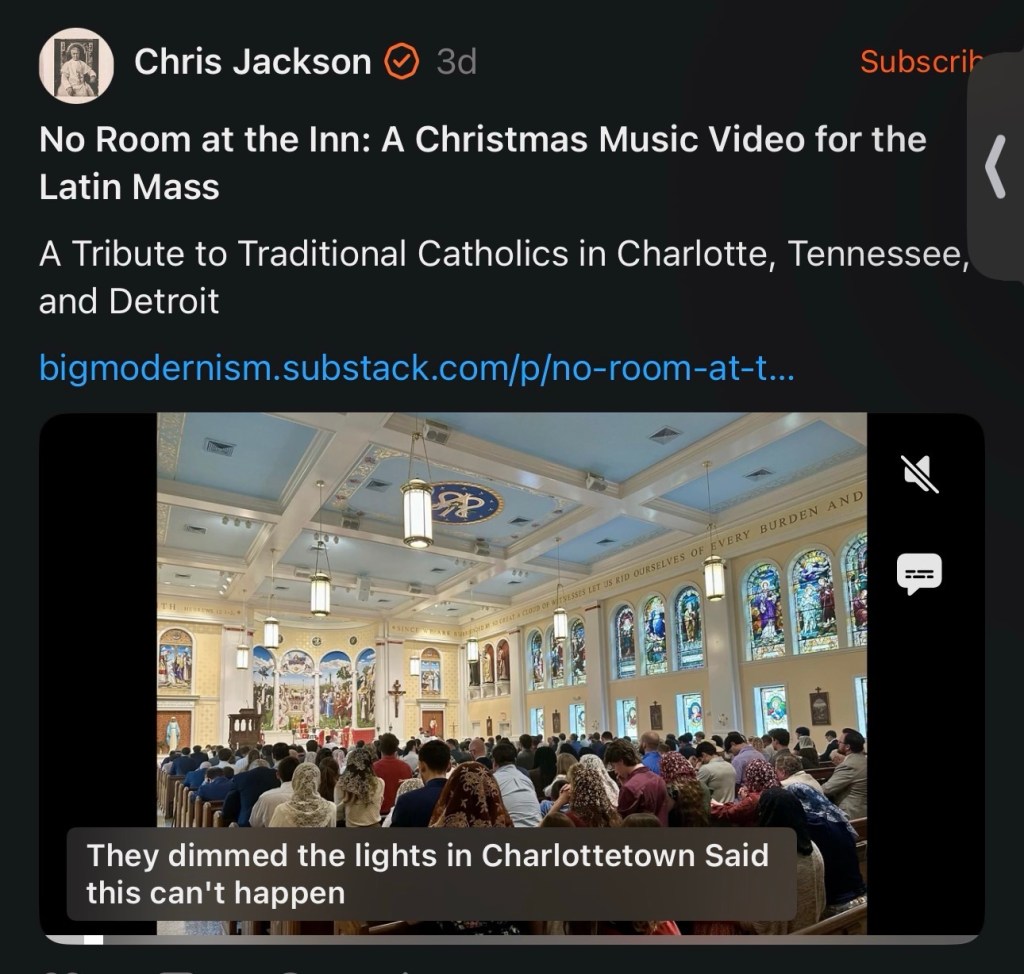This screenshot has height=974, width=1024.
Task: Mute or unmute the video sound
Action: pos(920,474)
